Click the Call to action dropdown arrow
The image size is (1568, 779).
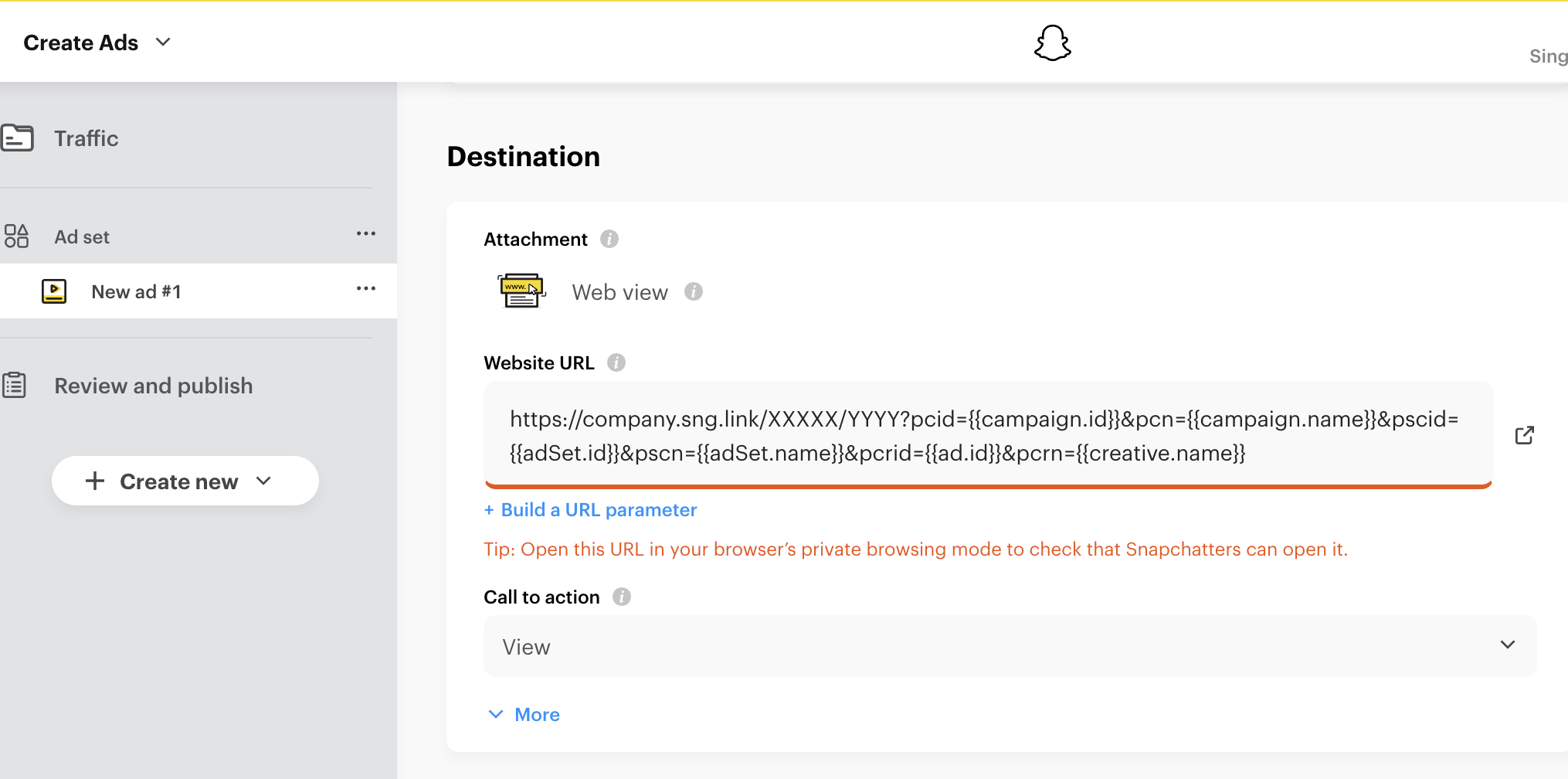coord(1508,645)
